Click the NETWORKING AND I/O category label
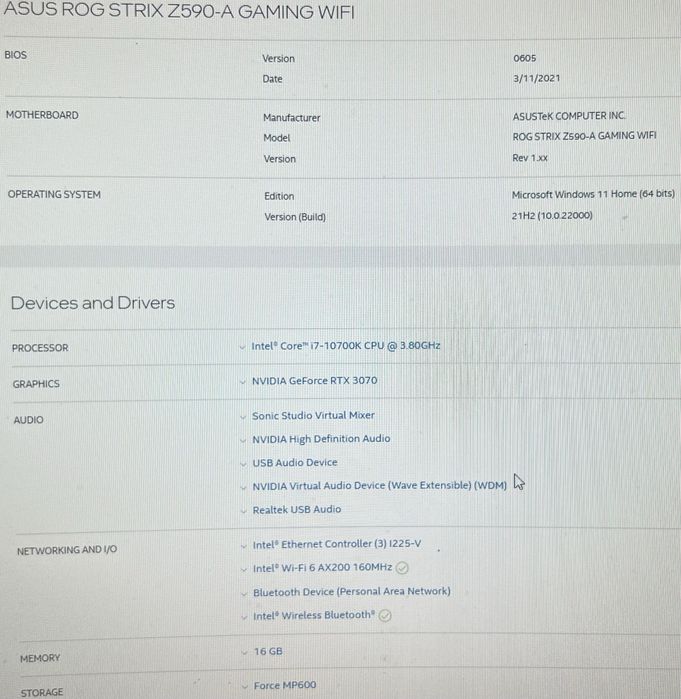Screen dimensions: 681x699 67,550
